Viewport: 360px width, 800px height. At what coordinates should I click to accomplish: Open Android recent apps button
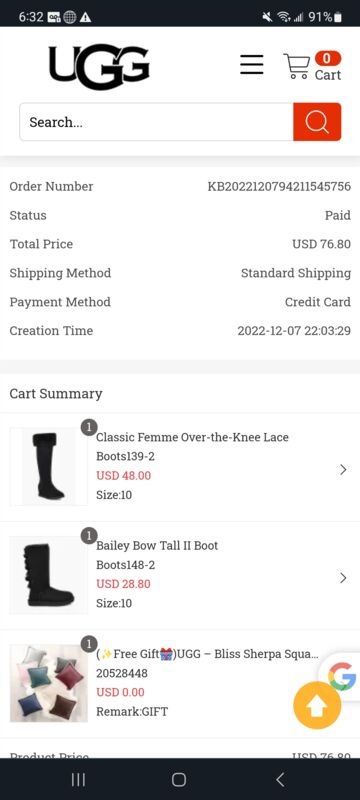(78, 779)
